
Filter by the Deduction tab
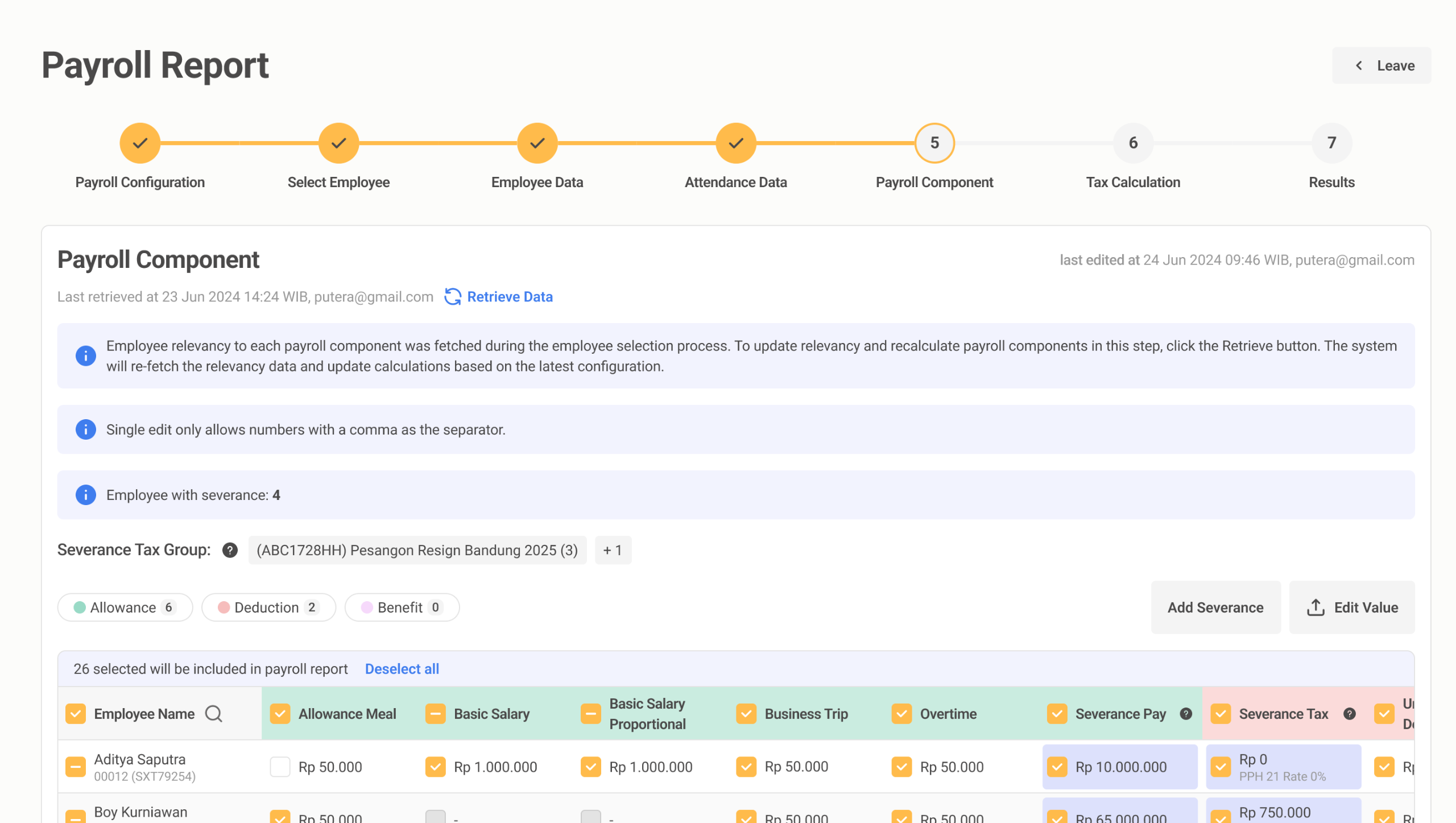[268, 607]
